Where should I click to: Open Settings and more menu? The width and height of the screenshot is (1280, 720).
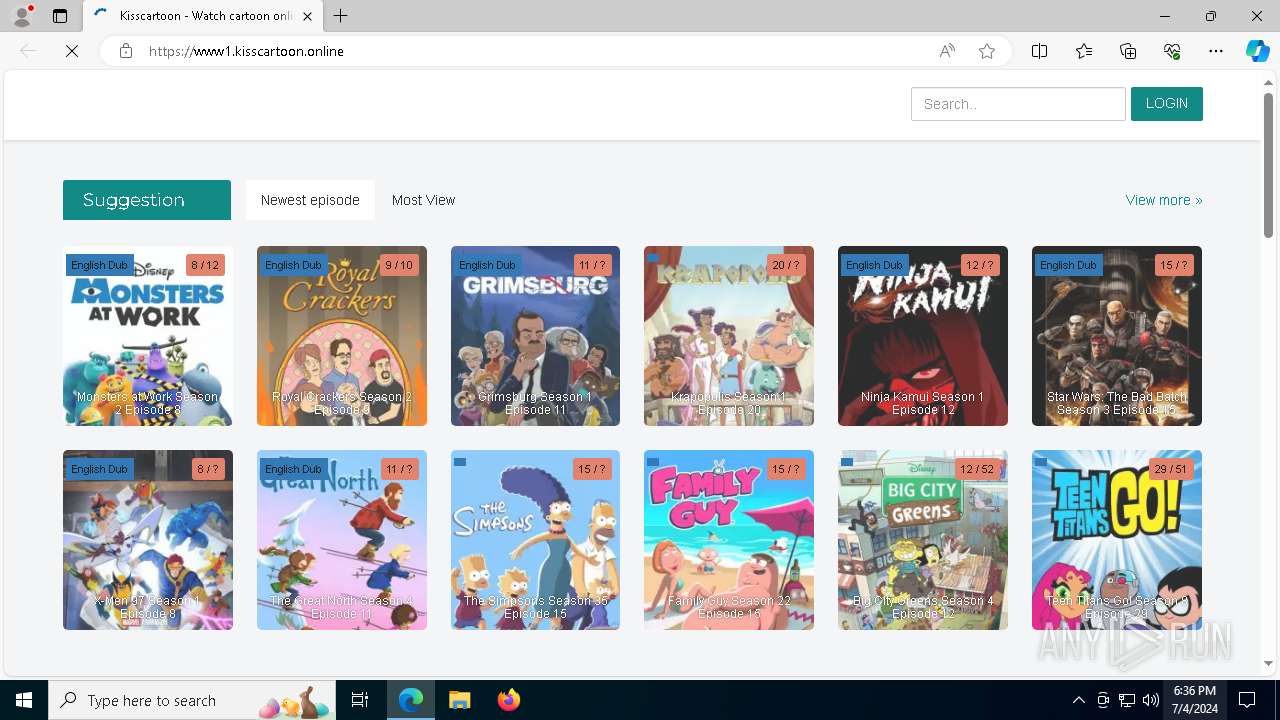tap(1216, 51)
